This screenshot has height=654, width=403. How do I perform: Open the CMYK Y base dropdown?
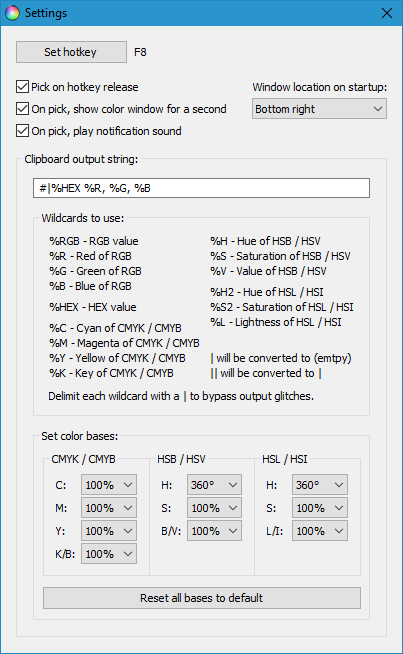point(109,531)
